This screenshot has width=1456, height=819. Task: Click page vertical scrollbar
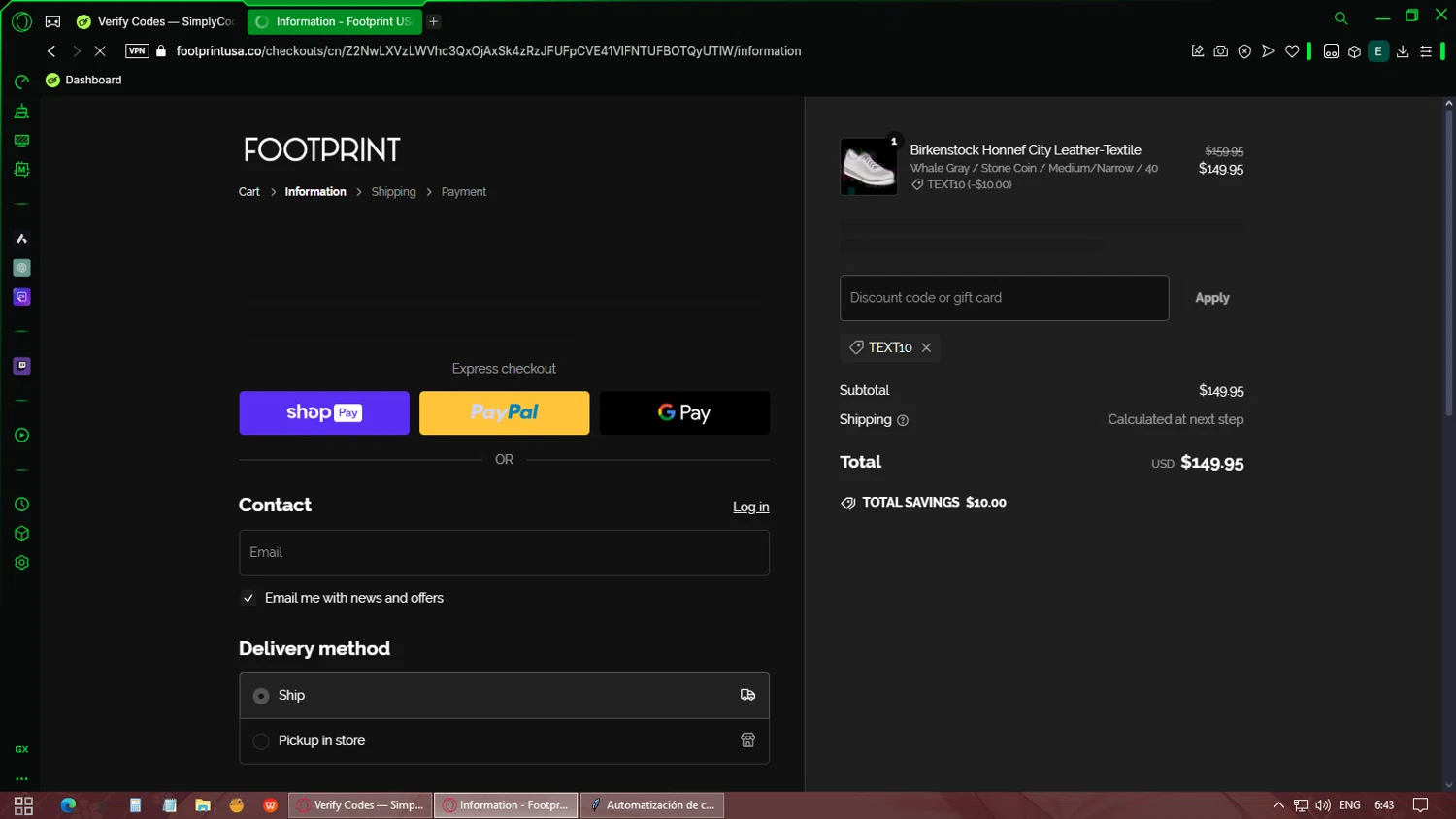(1448, 262)
